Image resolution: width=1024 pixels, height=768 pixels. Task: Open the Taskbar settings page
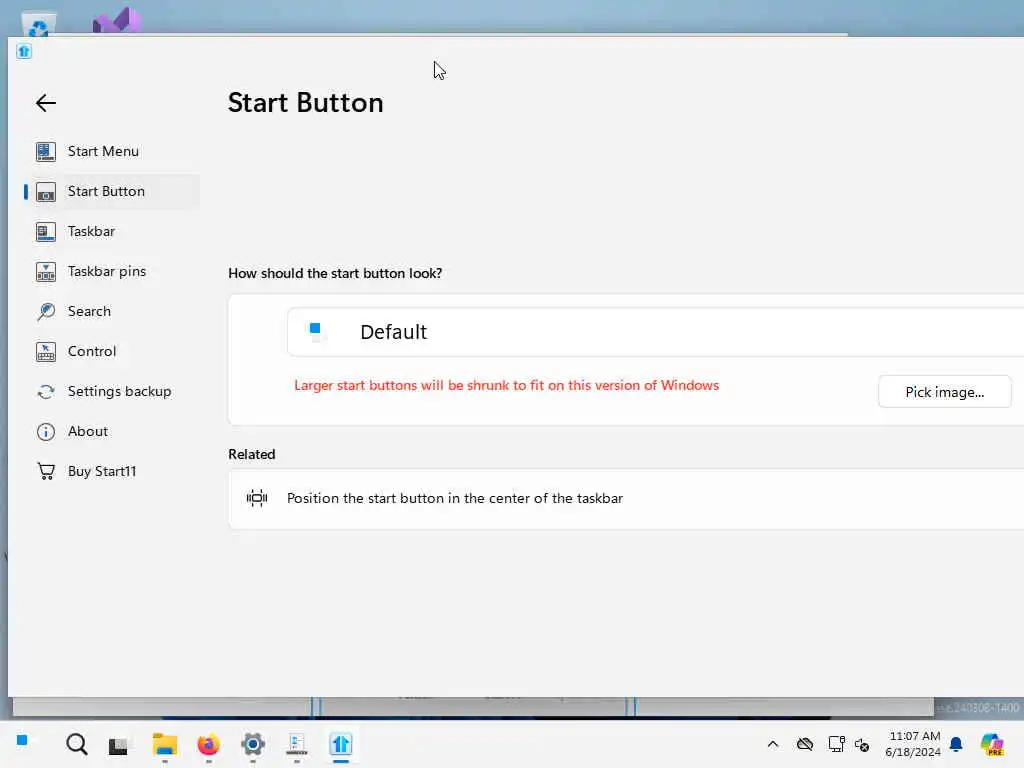[x=111, y=231]
